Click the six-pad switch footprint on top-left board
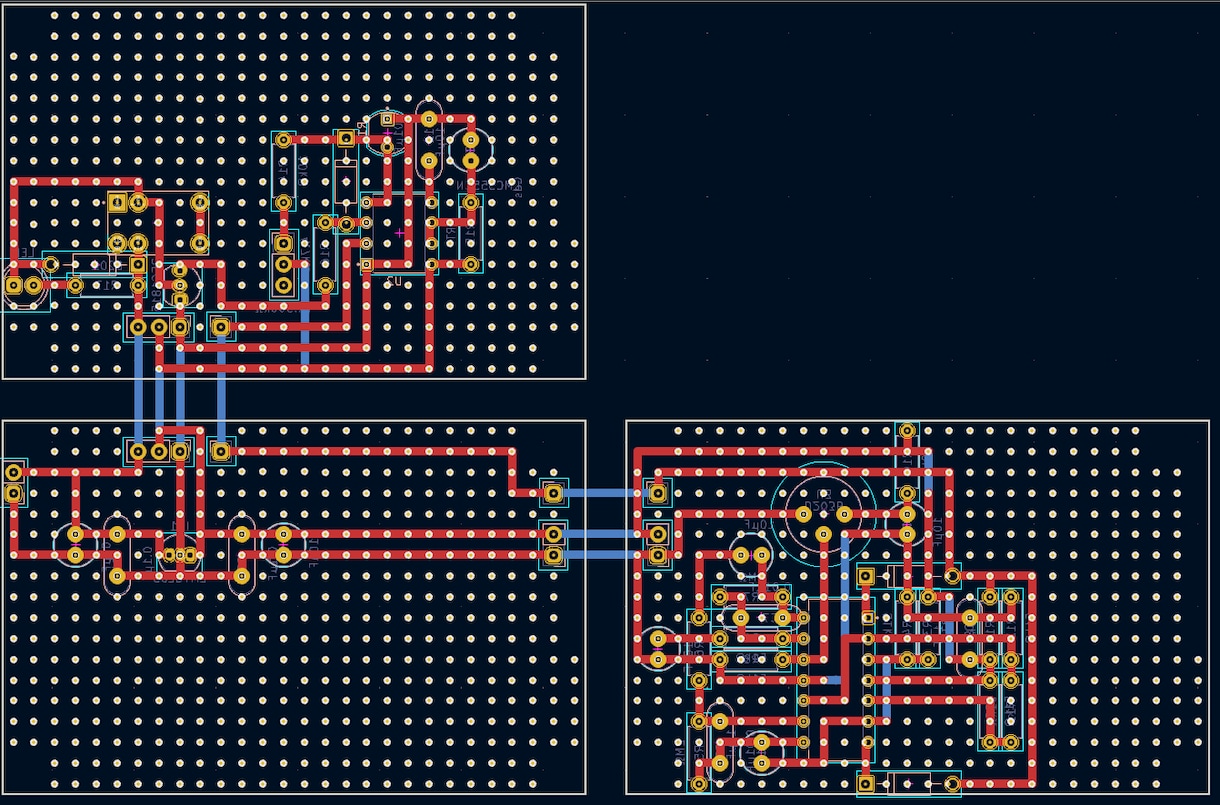This screenshot has width=1220, height=805. pos(159,223)
